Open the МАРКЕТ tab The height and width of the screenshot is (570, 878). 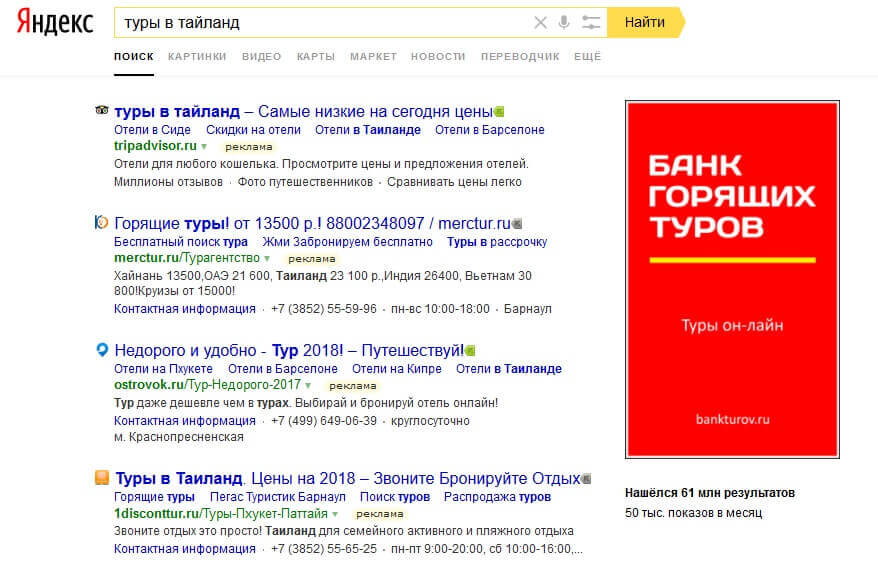point(373,57)
